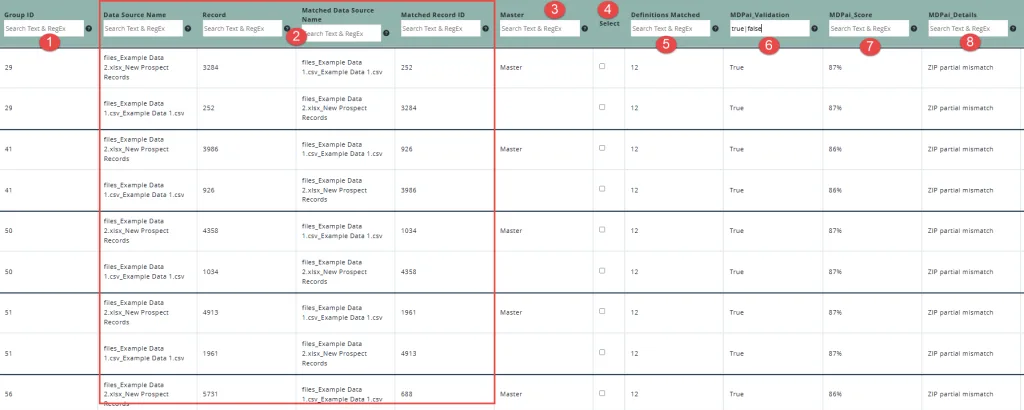
Task: Click 4913 in the Matched Record ID column
Action: (x=408, y=353)
